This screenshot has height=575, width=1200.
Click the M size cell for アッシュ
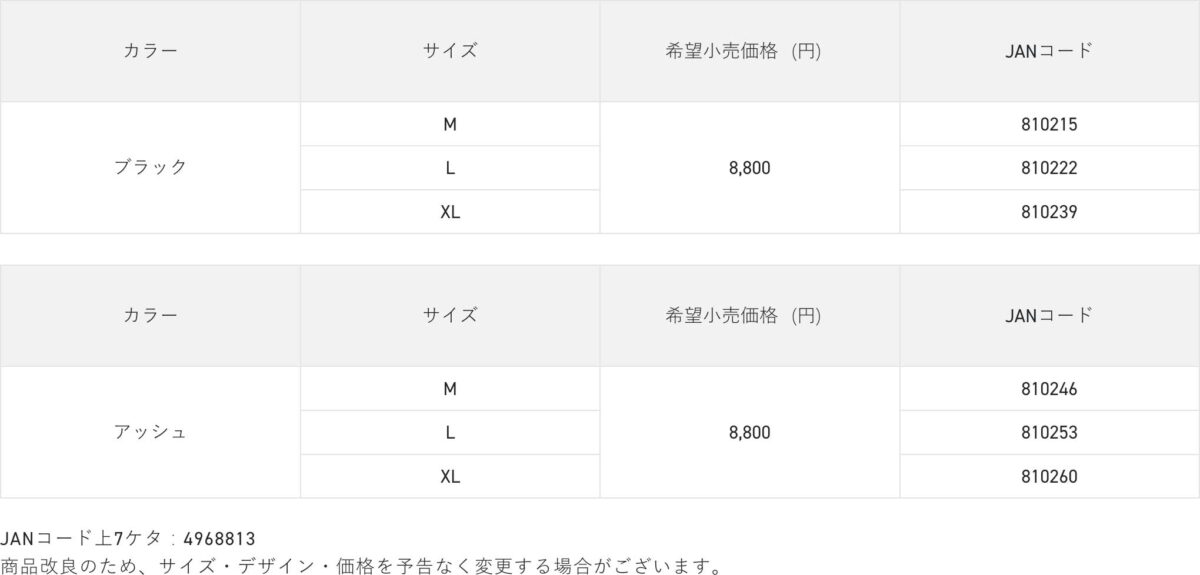click(450, 389)
